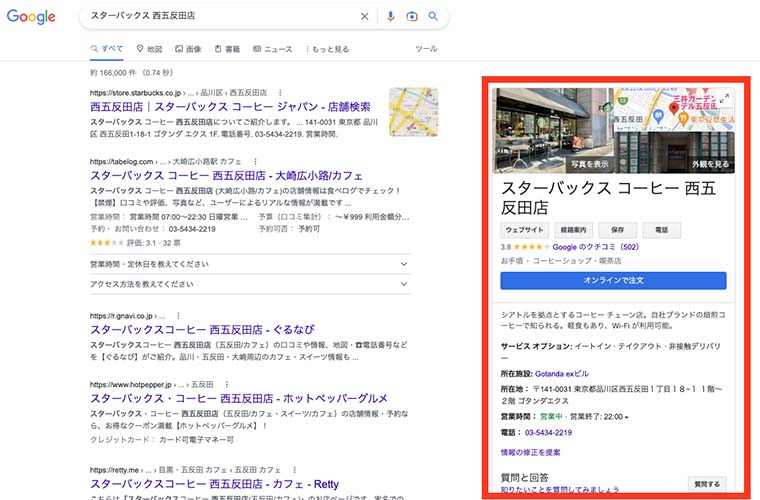Click the 経路案内 button
The width and height of the screenshot is (760, 500).
[x=573, y=230]
